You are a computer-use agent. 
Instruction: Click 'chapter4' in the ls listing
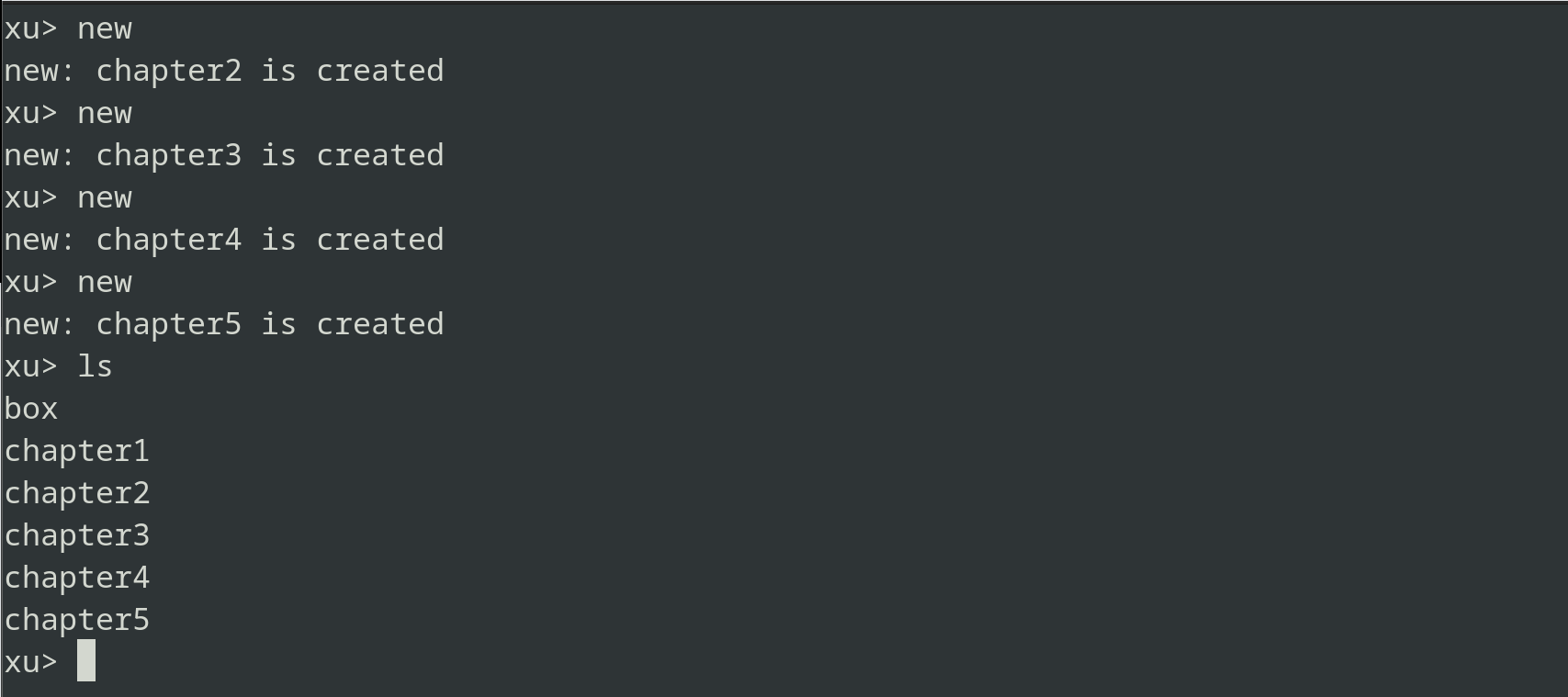point(77,578)
